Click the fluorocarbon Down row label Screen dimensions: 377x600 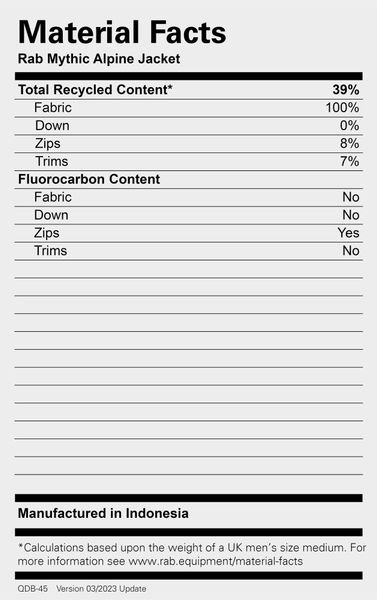click(x=51, y=215)
